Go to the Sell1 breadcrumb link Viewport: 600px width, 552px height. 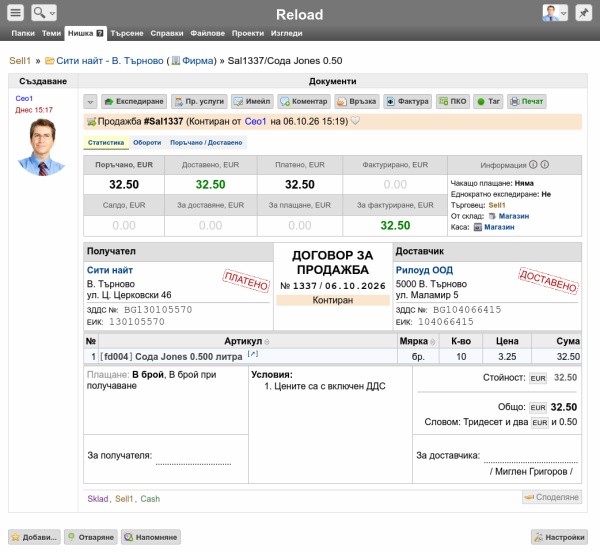point(20,61)
